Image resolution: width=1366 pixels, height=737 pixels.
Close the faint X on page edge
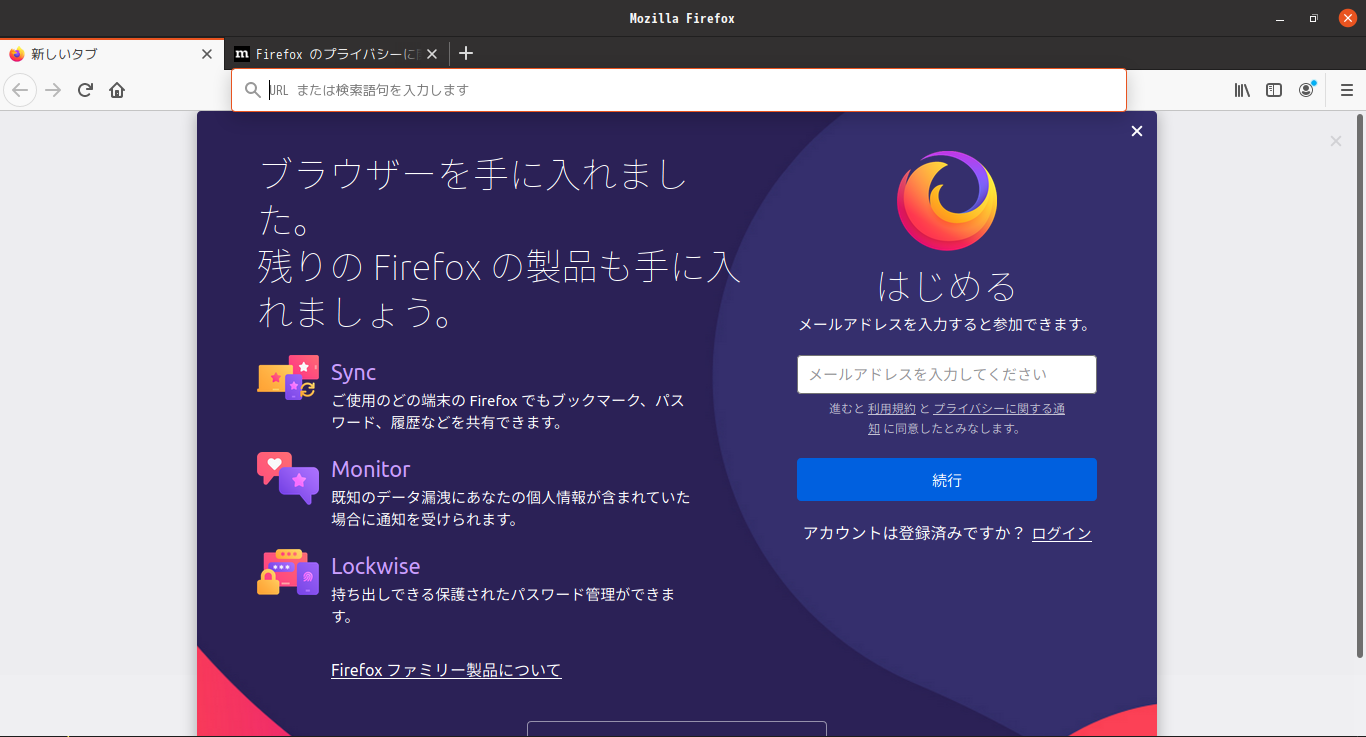1336,141
